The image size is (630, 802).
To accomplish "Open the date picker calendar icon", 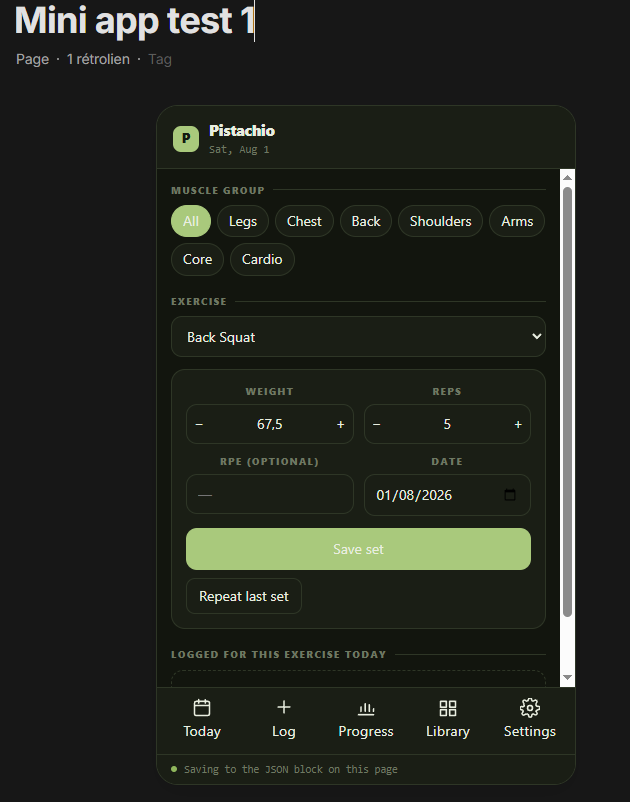I will [x=510, y=495].
